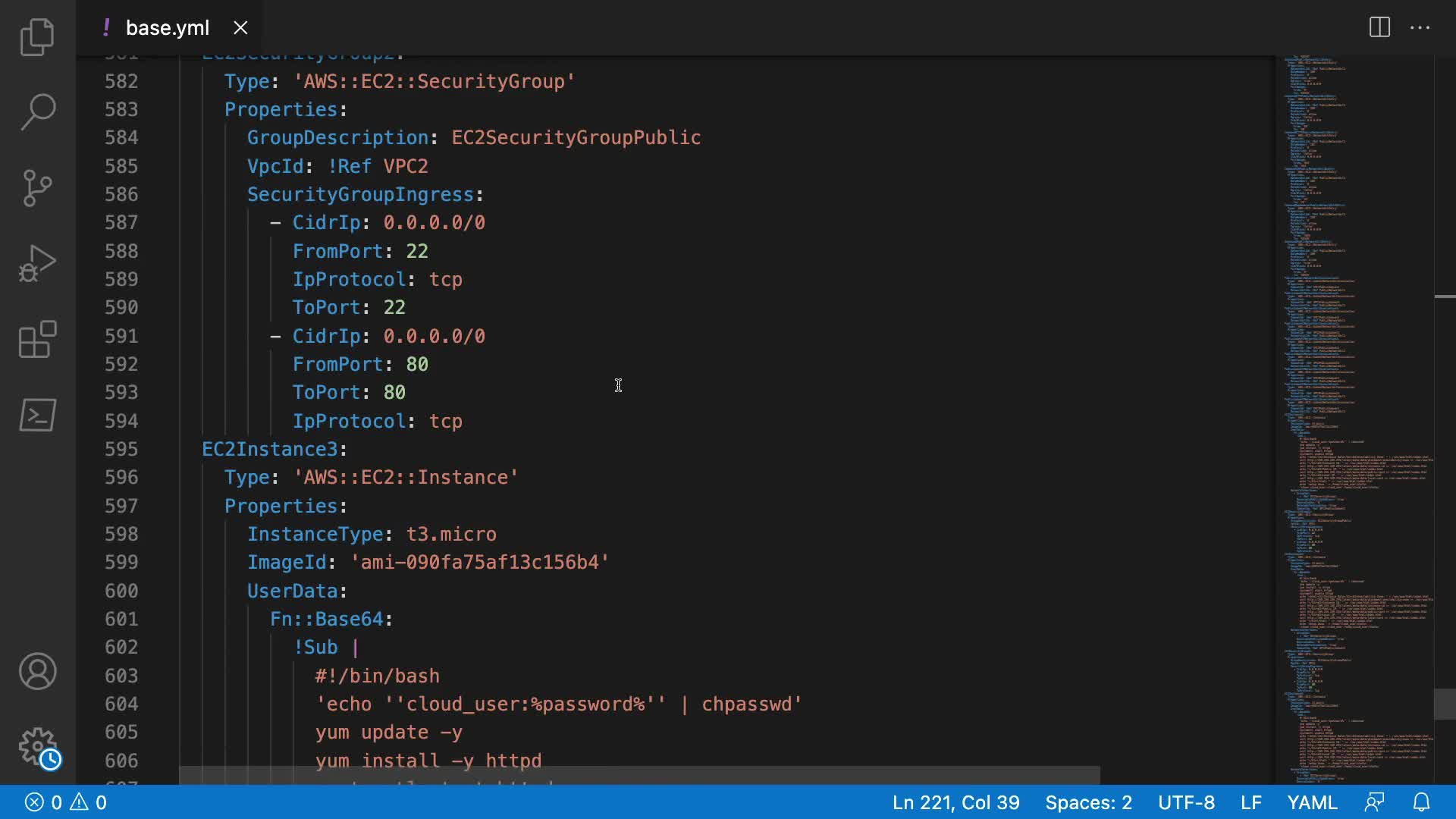
Task: Change indentation via Spaces: 2
Action: coord(1088,802)
